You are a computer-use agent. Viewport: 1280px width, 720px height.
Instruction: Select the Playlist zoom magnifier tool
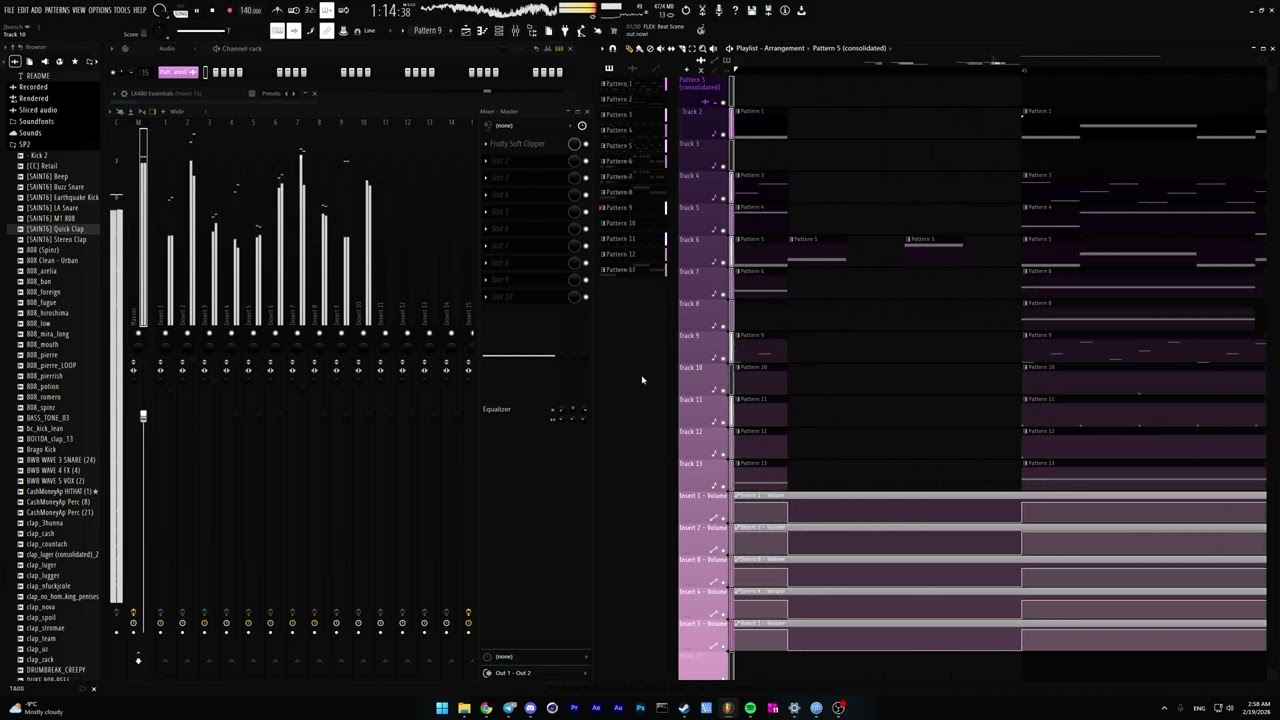pyautogui.click(x=703, y=48)
